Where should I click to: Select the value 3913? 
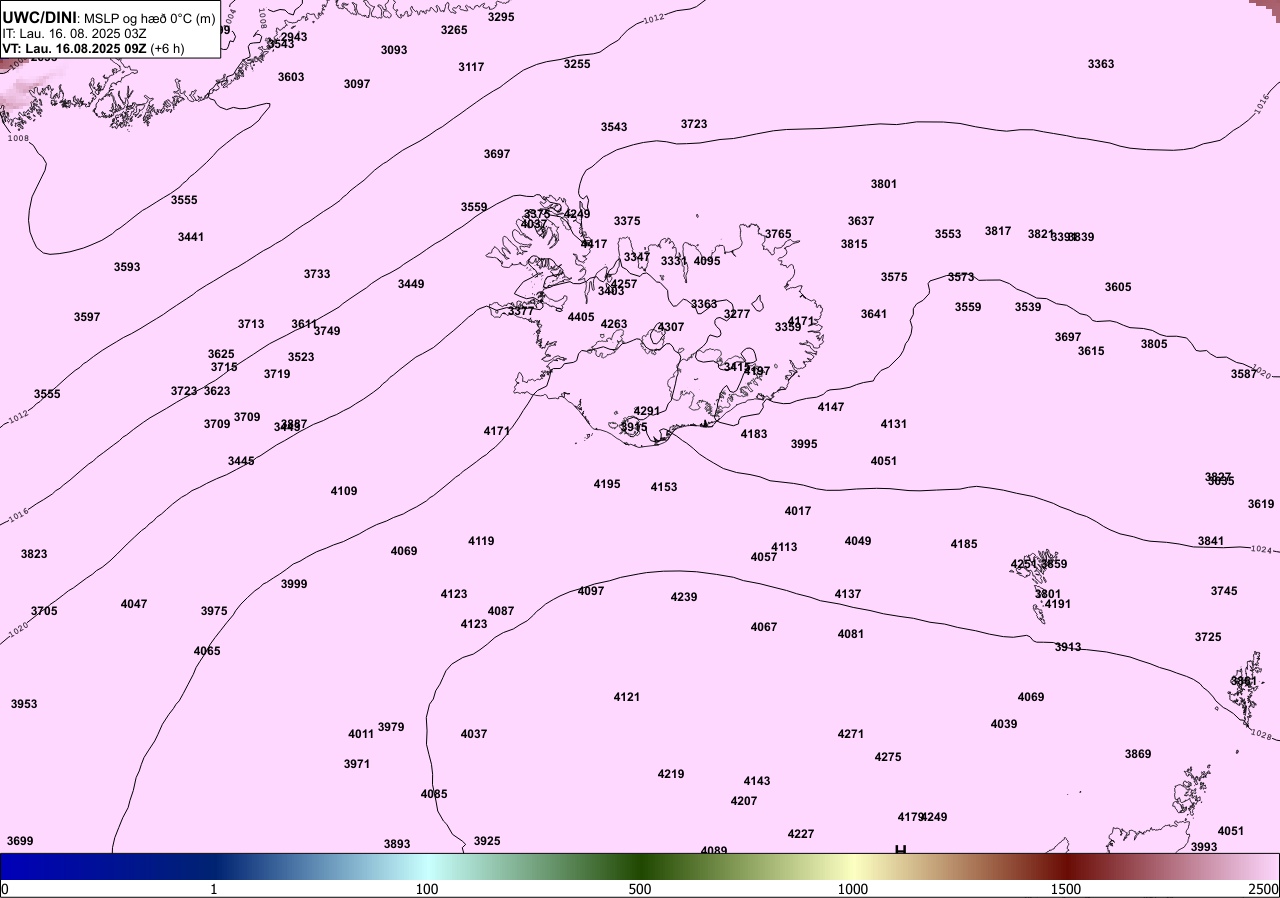[x=1068, y=647]
